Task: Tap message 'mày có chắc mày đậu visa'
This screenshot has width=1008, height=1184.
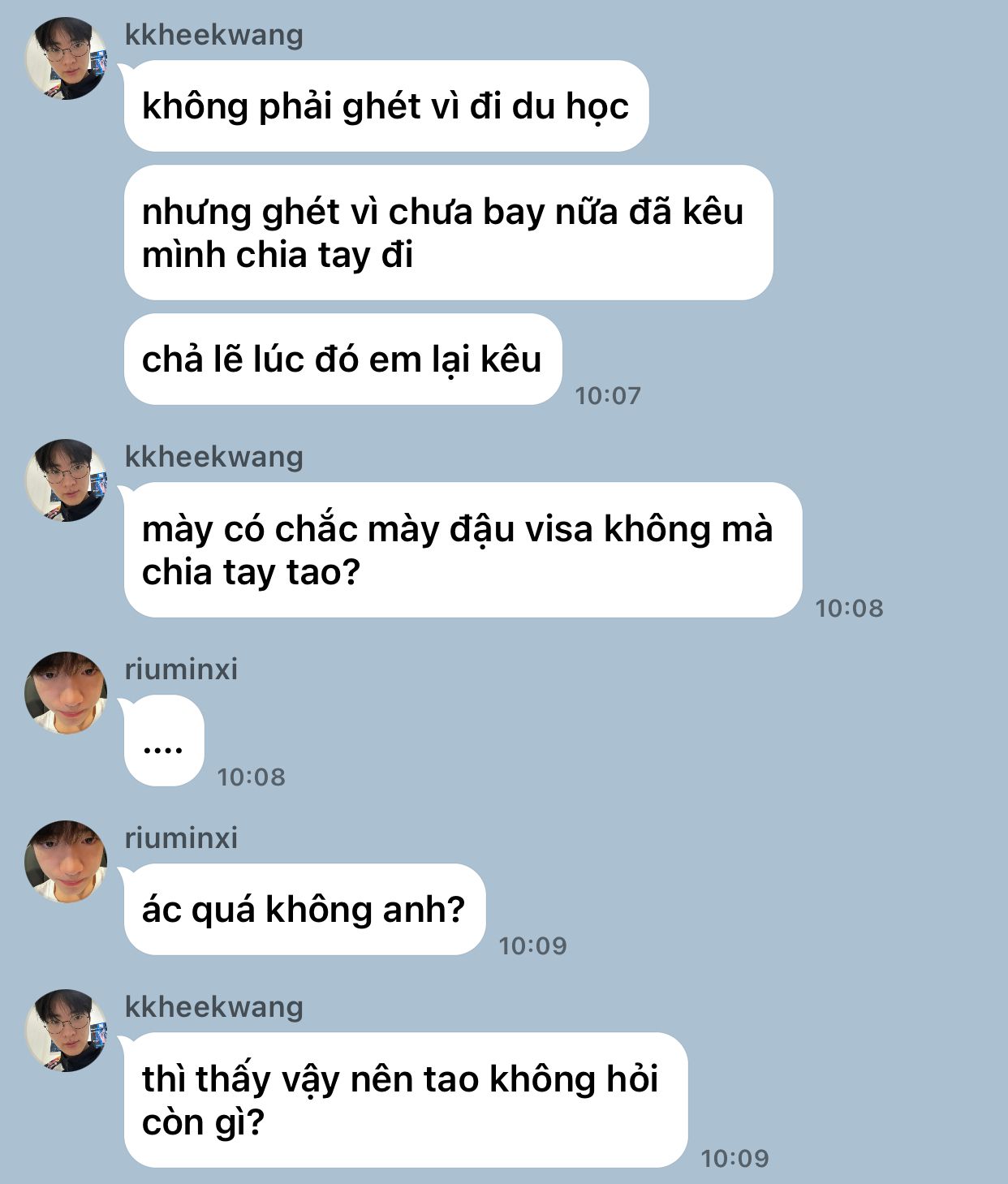Action: click(463, 550)
